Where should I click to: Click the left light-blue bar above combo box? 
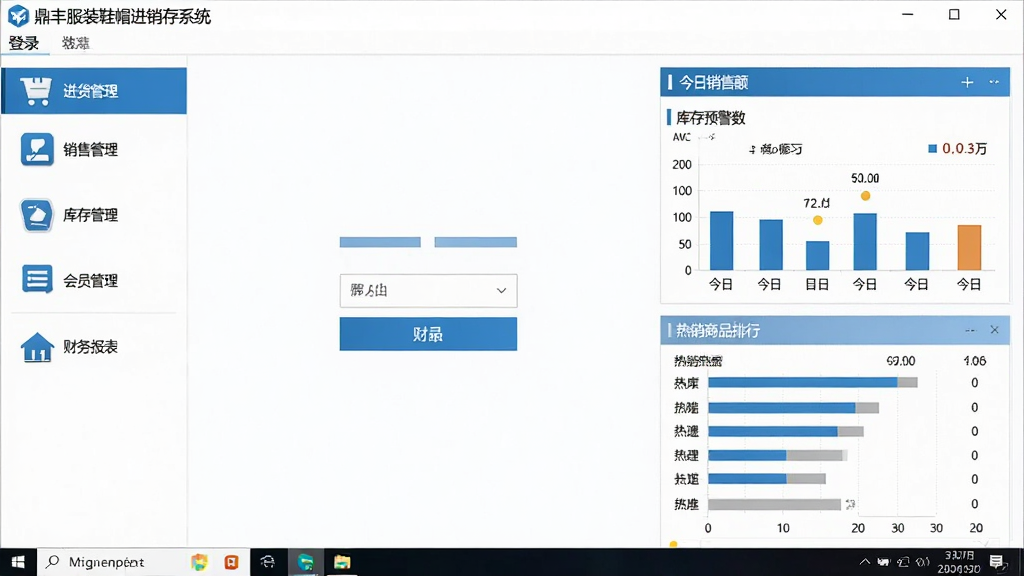click(380, 242)
